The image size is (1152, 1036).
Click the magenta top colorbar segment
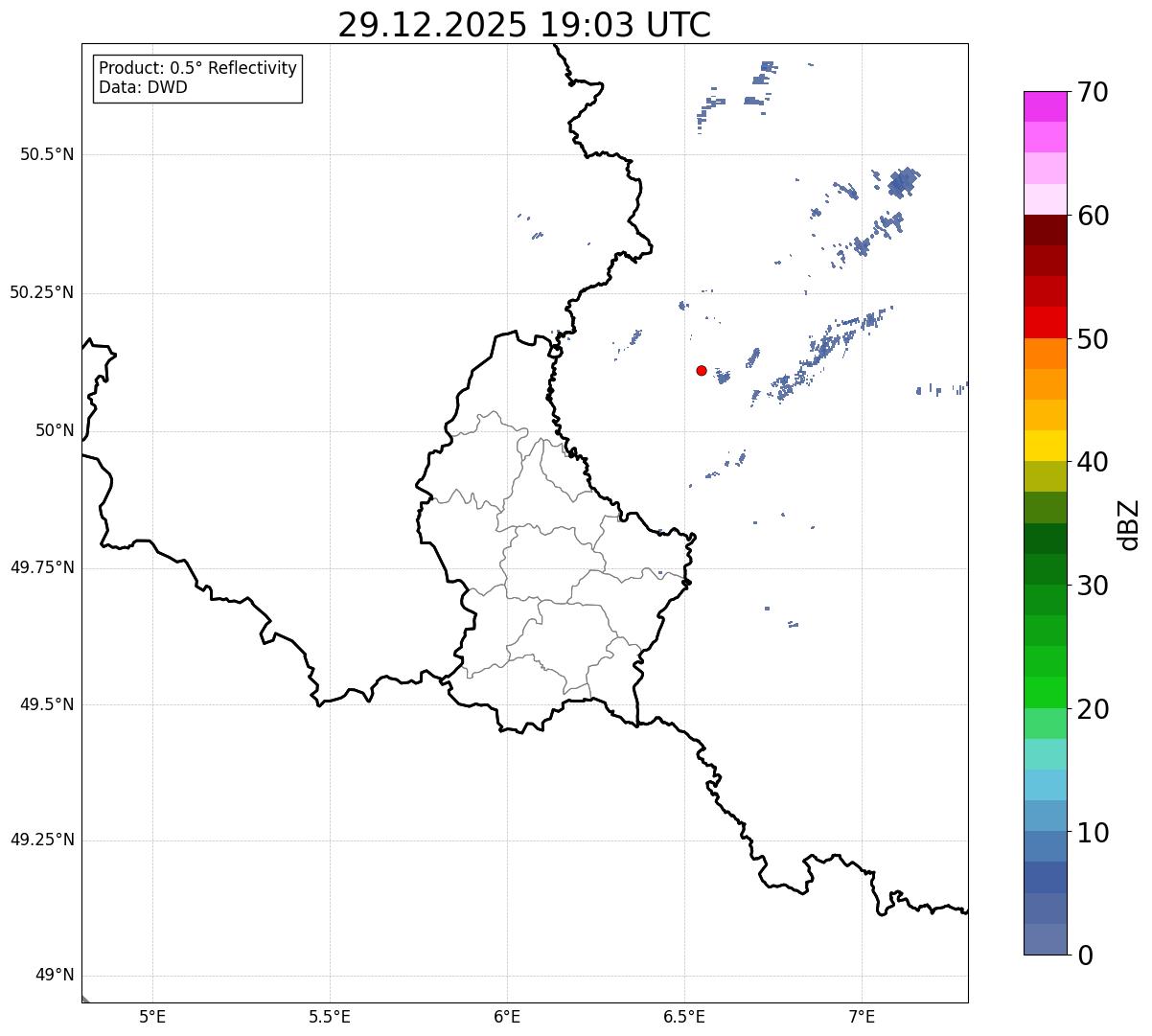coord(1046,106)
